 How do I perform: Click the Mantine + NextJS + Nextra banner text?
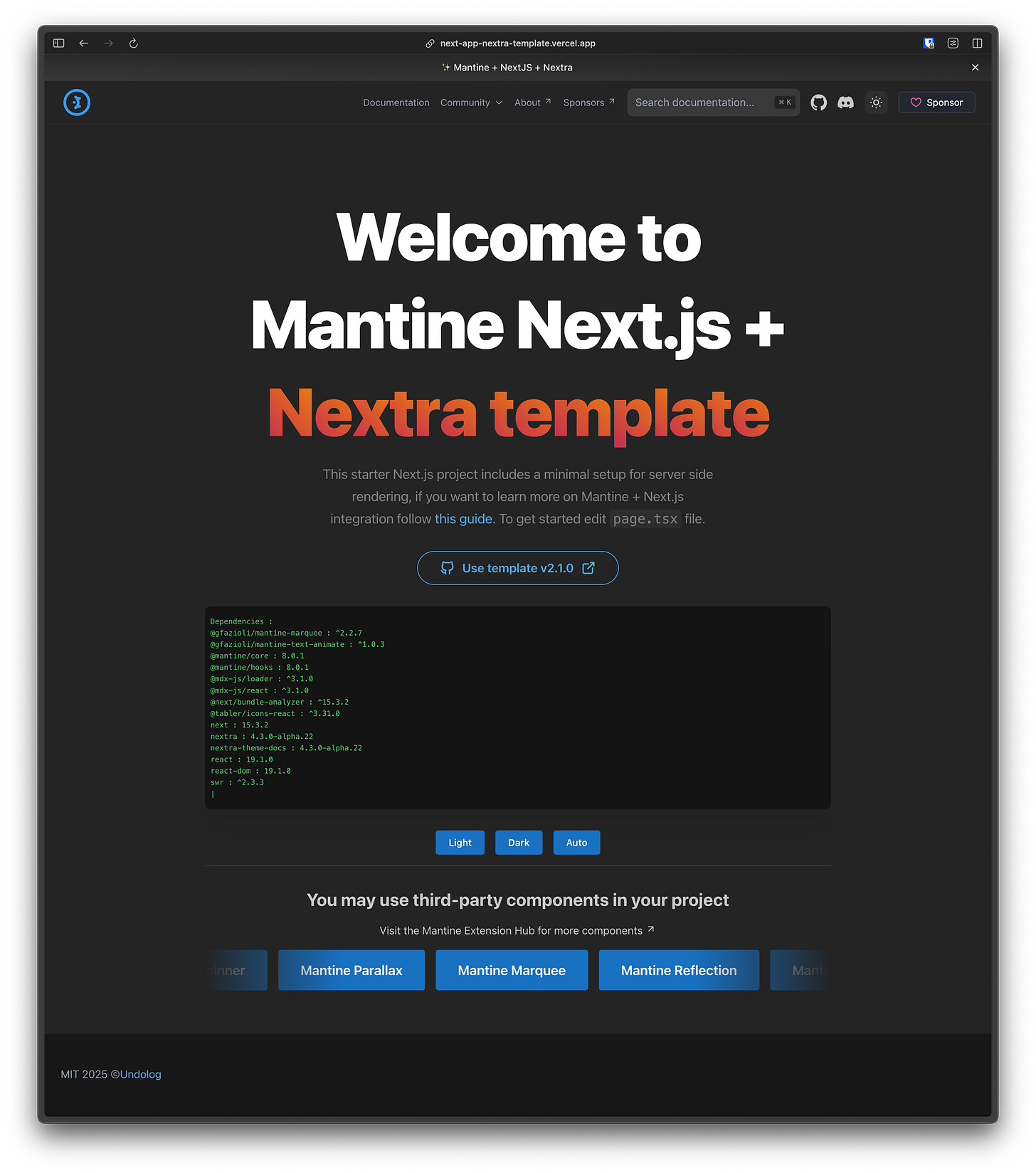(507, 68)
